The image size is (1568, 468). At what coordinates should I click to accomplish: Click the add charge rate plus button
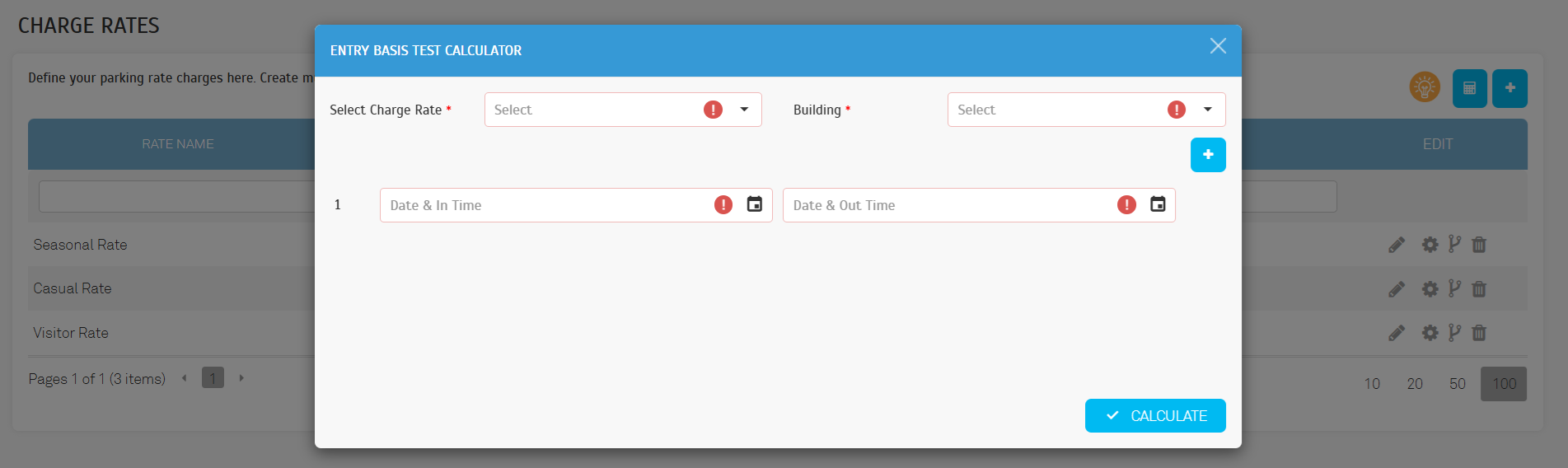1509,88
